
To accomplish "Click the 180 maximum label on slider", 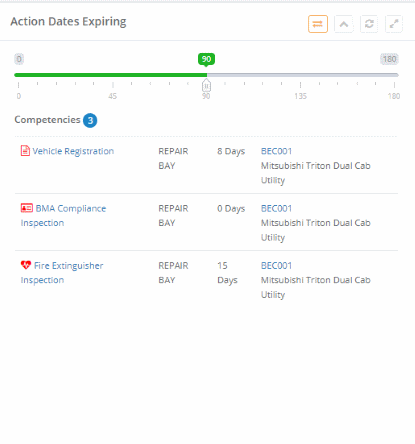I will [389, 59].
